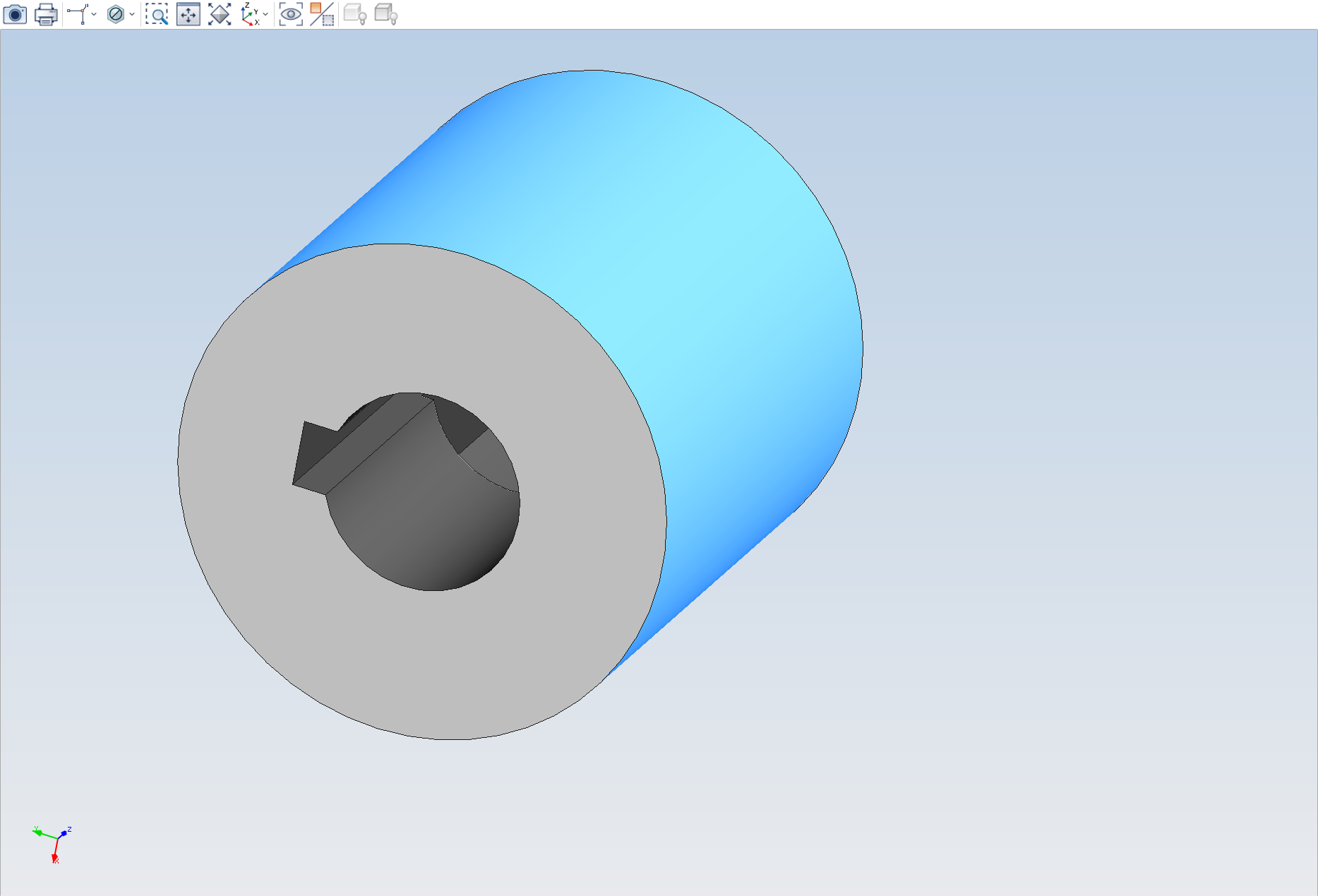Click the camera snapshot icon
This screenshot has width=1318, height=896.
coord(15,14)
